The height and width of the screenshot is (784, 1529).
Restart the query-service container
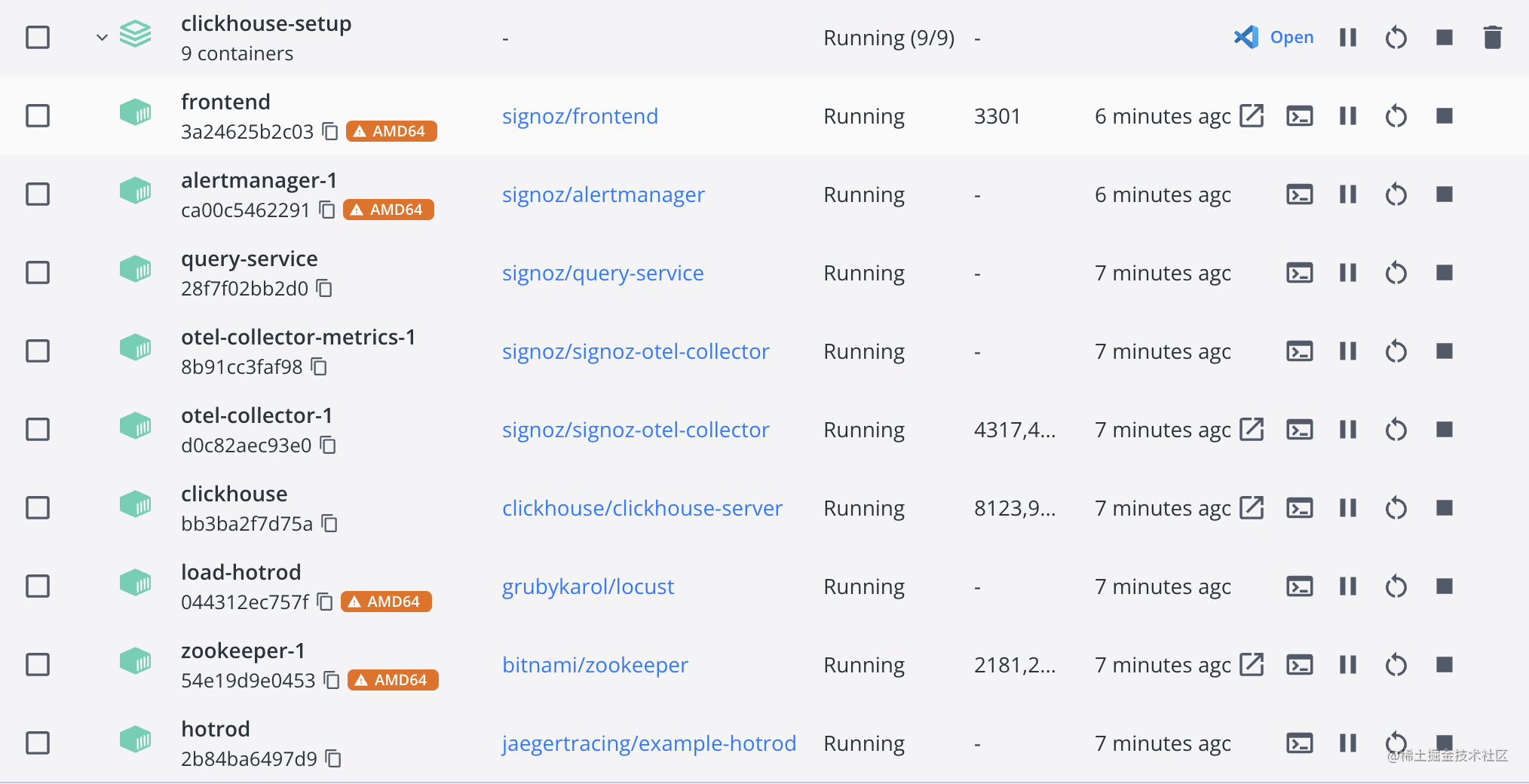(1396, 273)
